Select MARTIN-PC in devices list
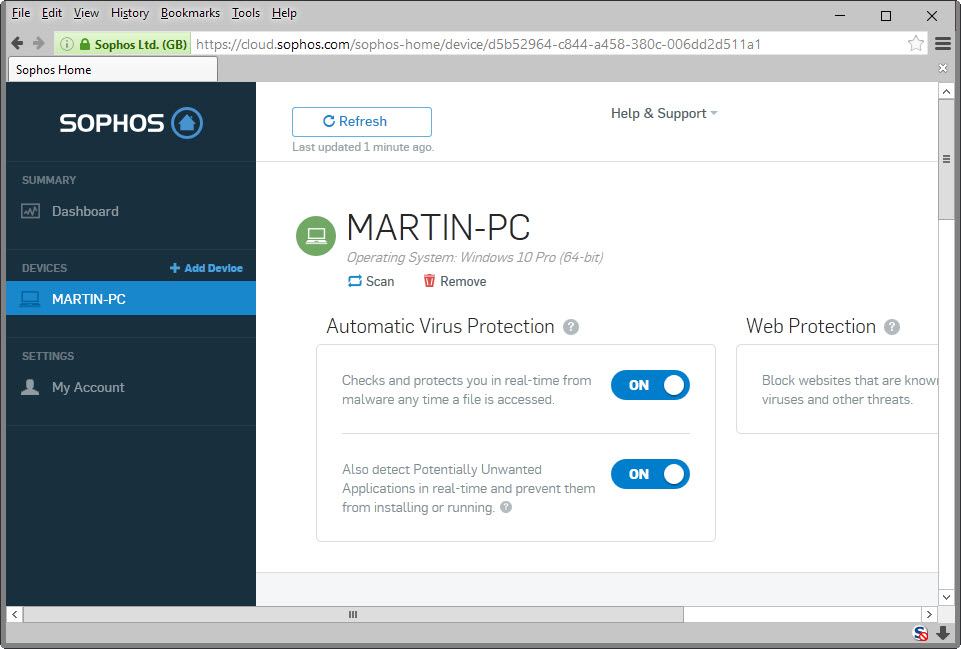The width and height of the screenshot is (961, 649). pos(131,298)
